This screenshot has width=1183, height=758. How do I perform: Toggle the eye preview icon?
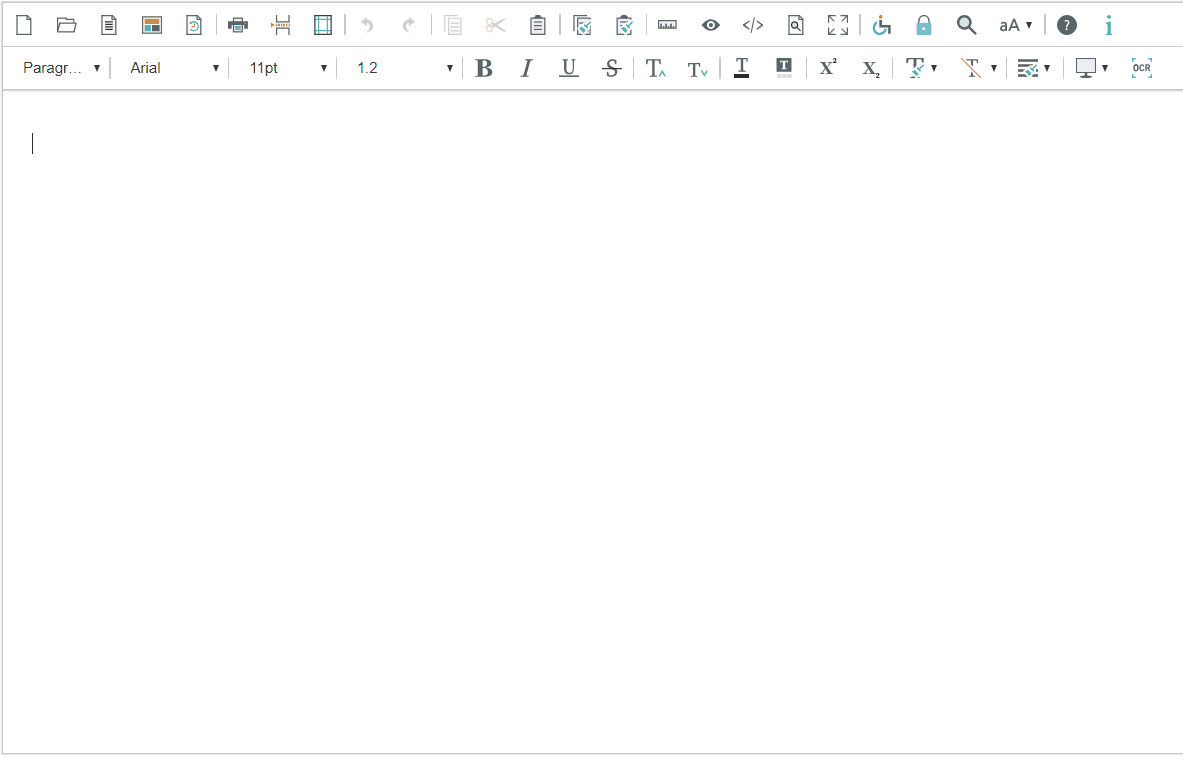[711, 25]
